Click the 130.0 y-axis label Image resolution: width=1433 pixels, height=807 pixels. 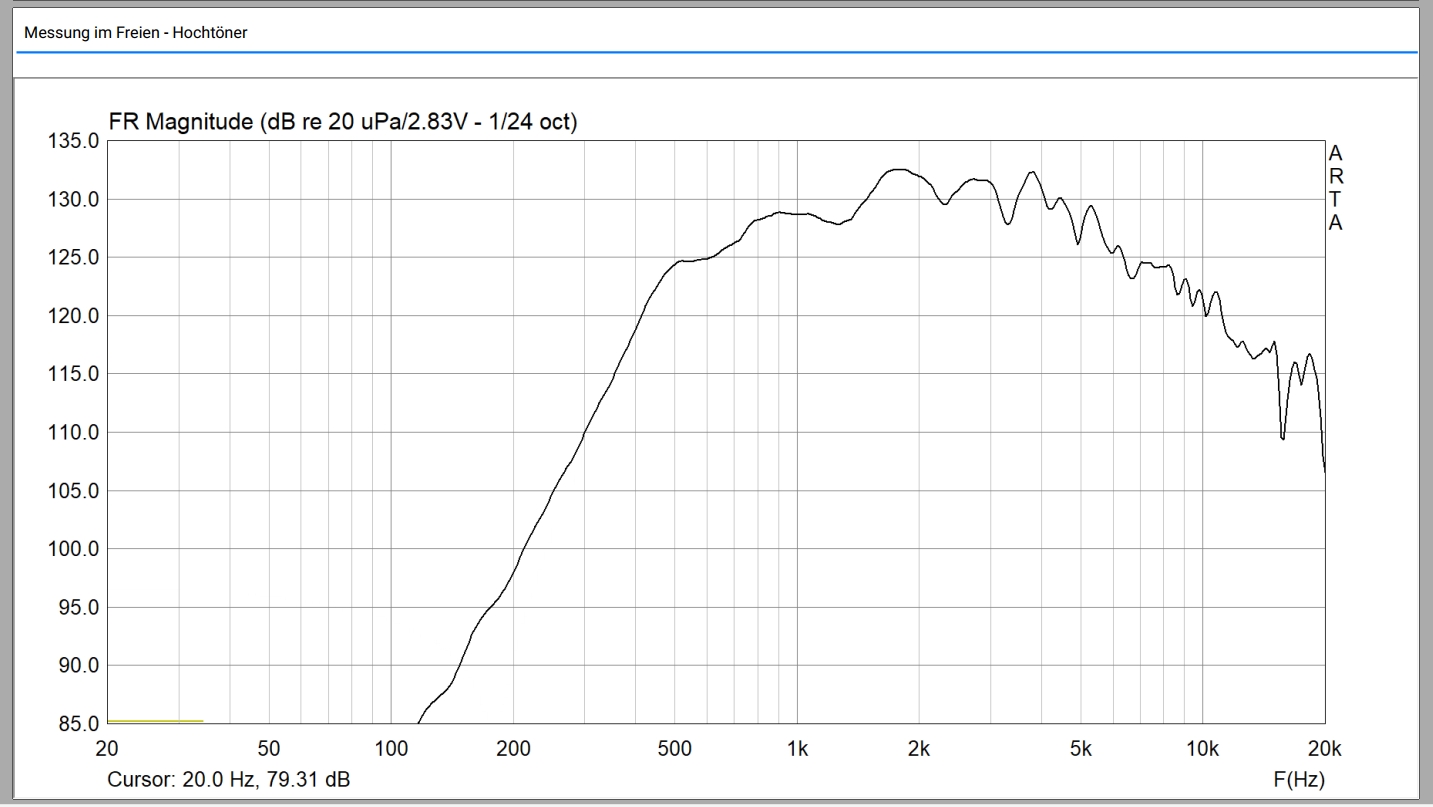point(75,200)
